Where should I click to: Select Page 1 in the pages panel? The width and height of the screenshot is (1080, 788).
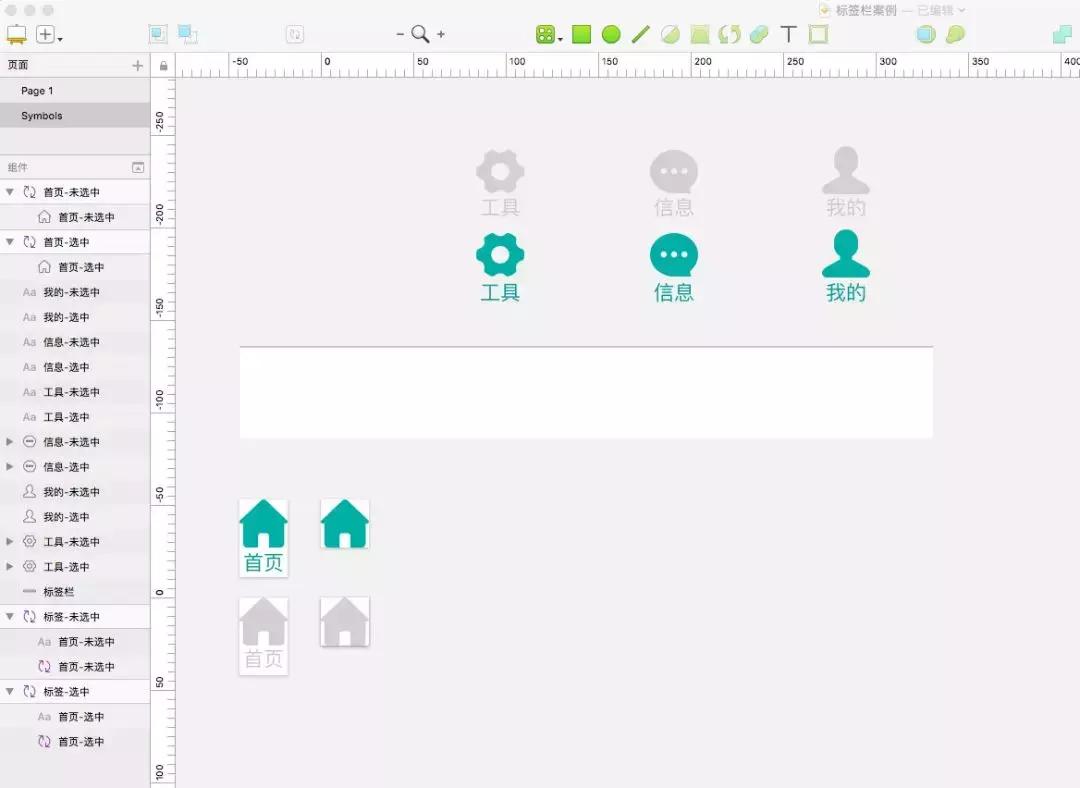[36, 90]
